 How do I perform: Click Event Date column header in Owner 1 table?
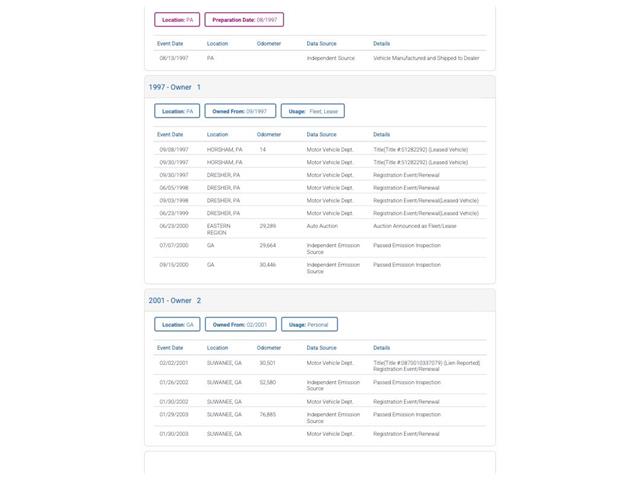170,134
